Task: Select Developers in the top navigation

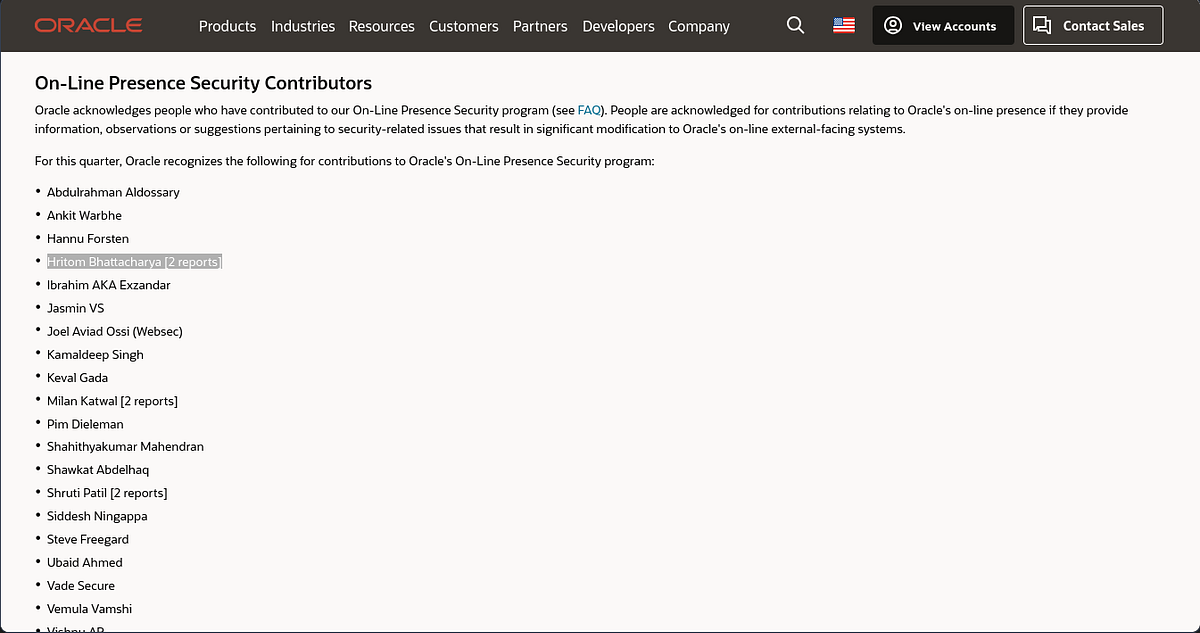Action: tap(618, 26)
